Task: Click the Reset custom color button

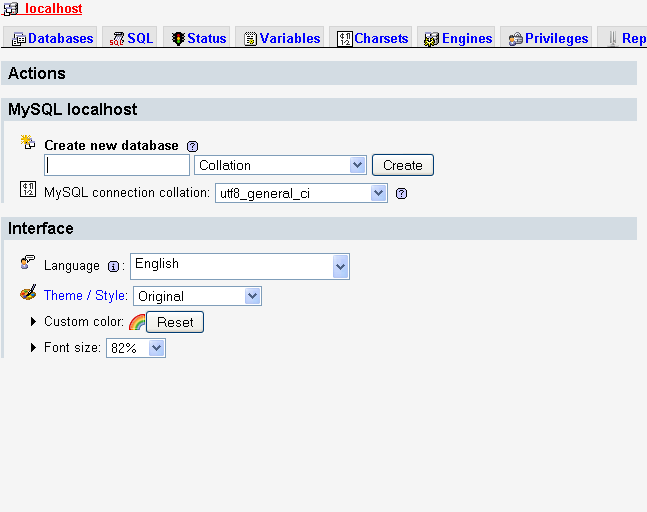Action: (x=175, y=322)
